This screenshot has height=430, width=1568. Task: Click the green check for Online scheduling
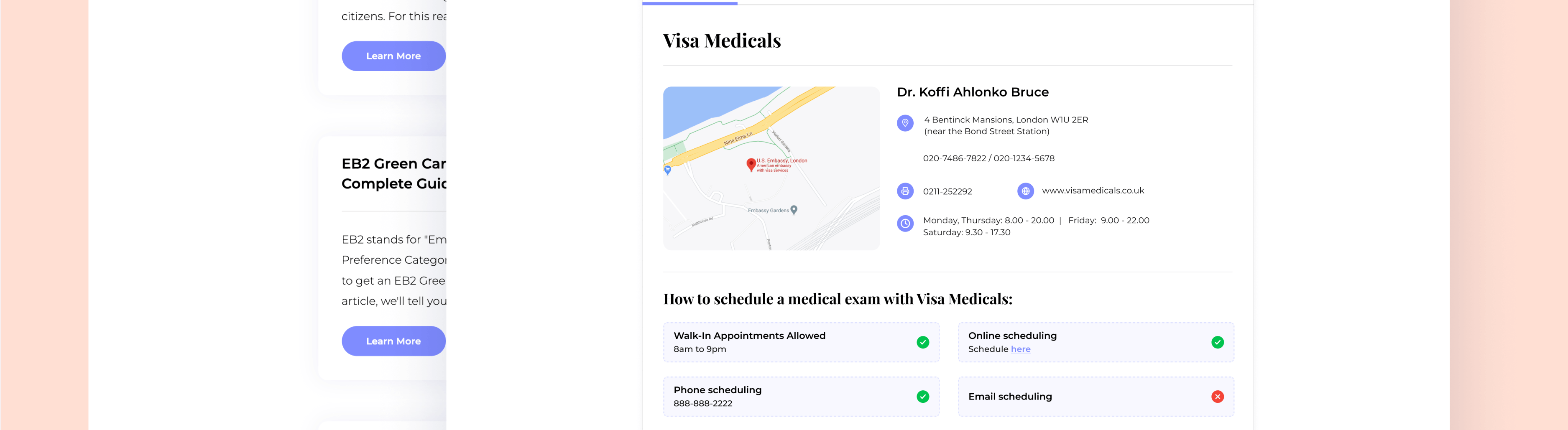coord(1217,342)
